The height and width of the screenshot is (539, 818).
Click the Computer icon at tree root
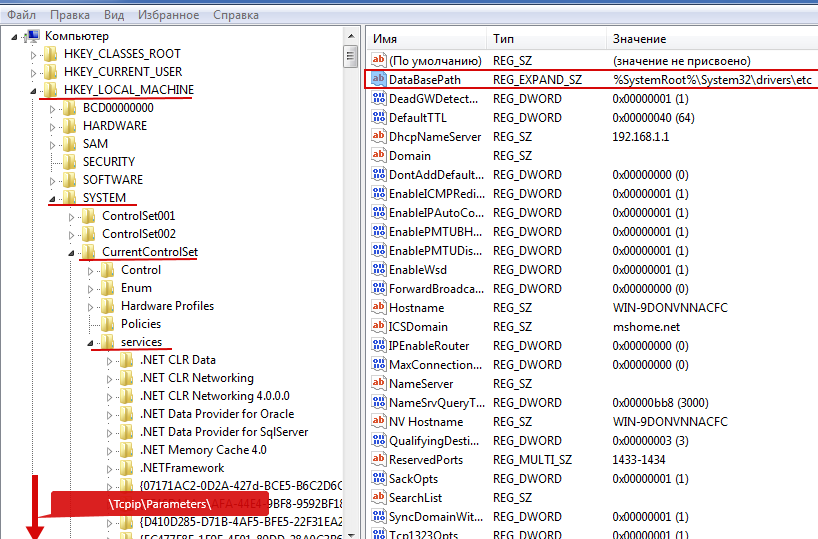[x=32, y=36]
